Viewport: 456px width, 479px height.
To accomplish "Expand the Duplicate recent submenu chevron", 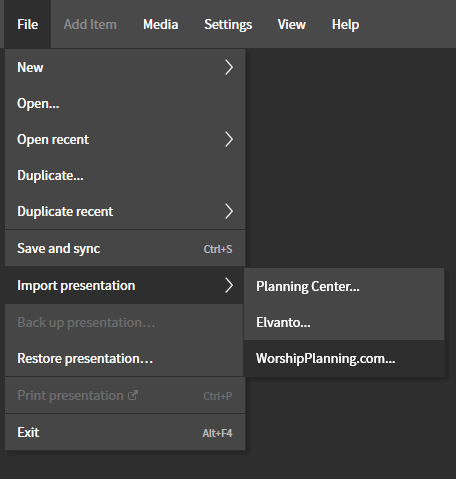I will pyautogui.click(x=229, y=211).
